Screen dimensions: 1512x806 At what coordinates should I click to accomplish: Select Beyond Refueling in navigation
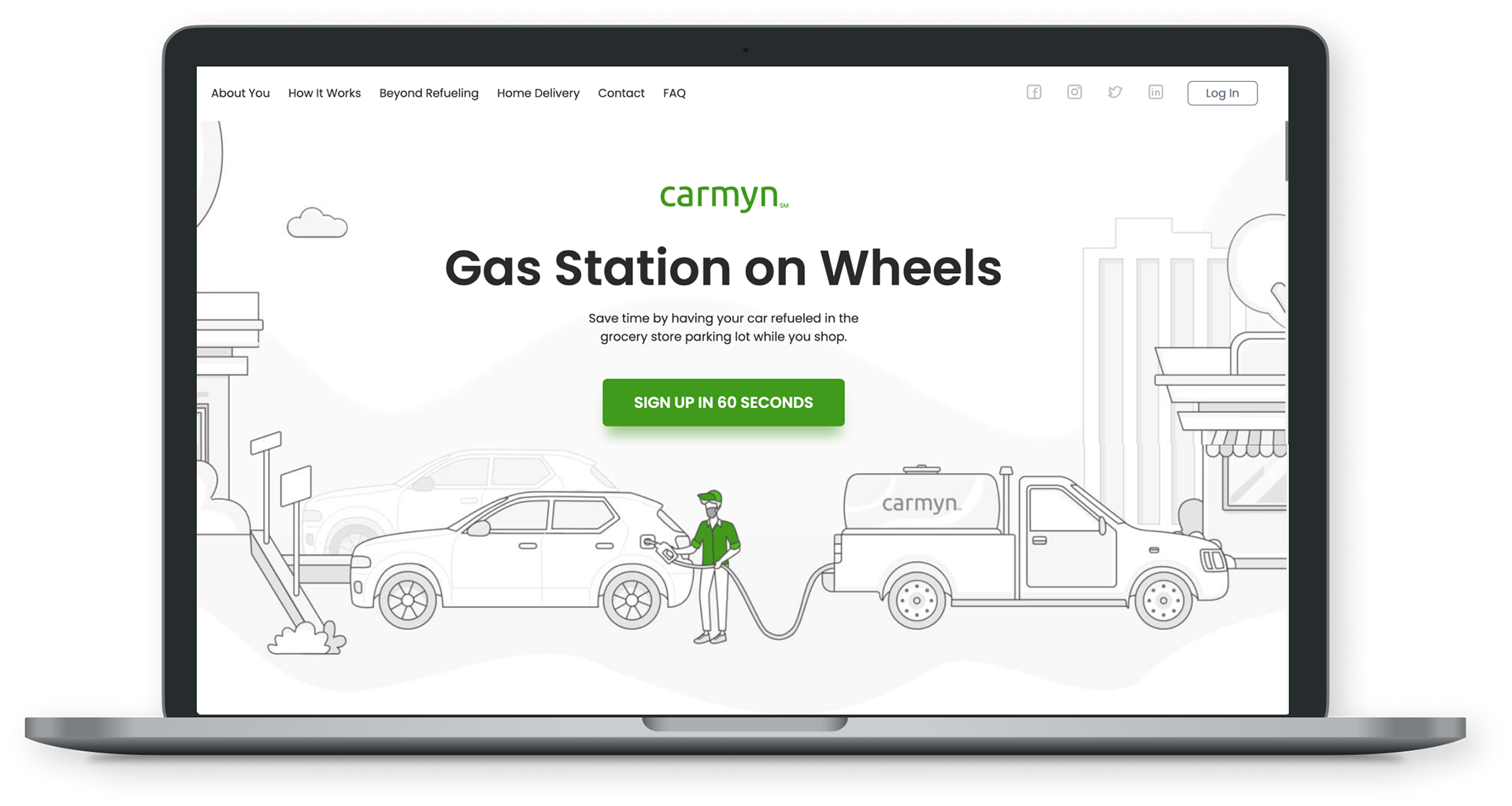coord(429,93)
